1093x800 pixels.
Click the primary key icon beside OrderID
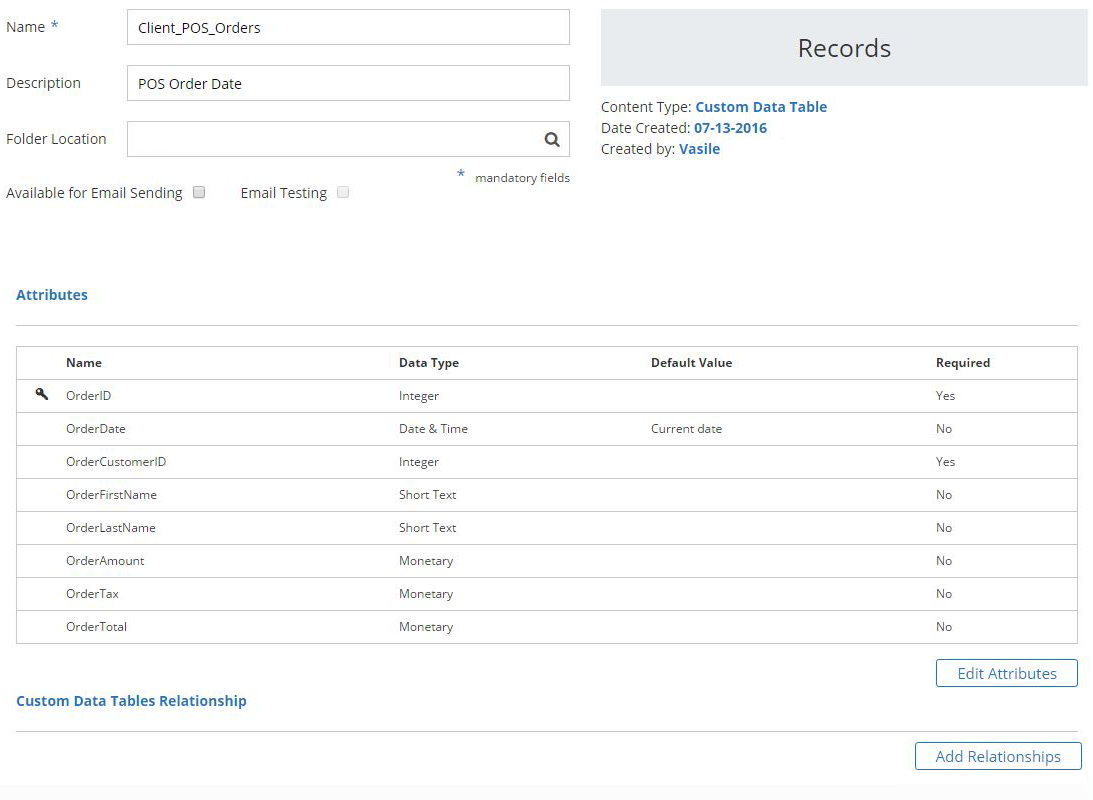point(42,394)
